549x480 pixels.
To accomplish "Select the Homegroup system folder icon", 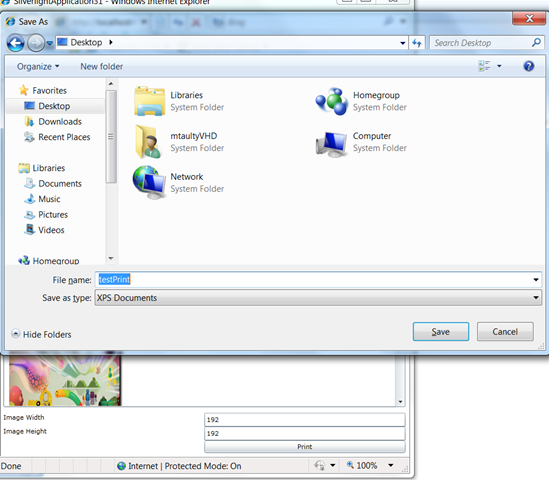I will tap(331, 101).
